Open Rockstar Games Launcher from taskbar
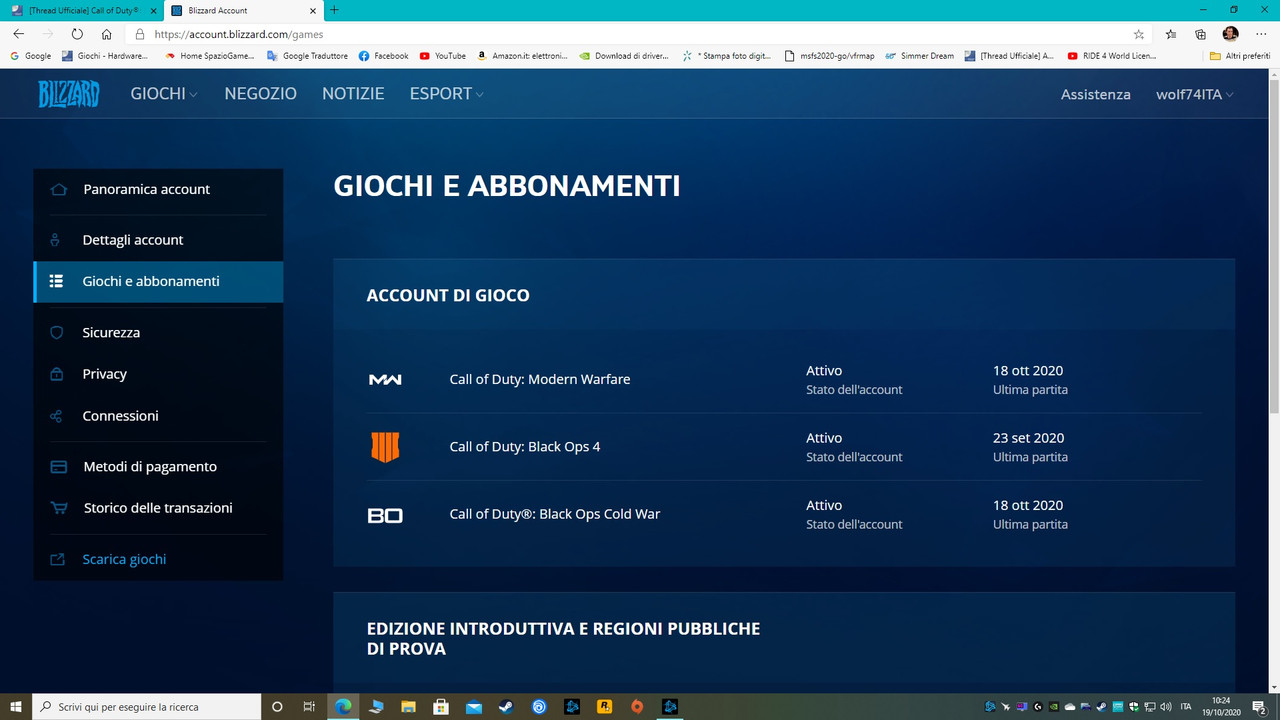The height and width of the screenshot is (720, 1280). pyautogui.click(x=604, y=707)
